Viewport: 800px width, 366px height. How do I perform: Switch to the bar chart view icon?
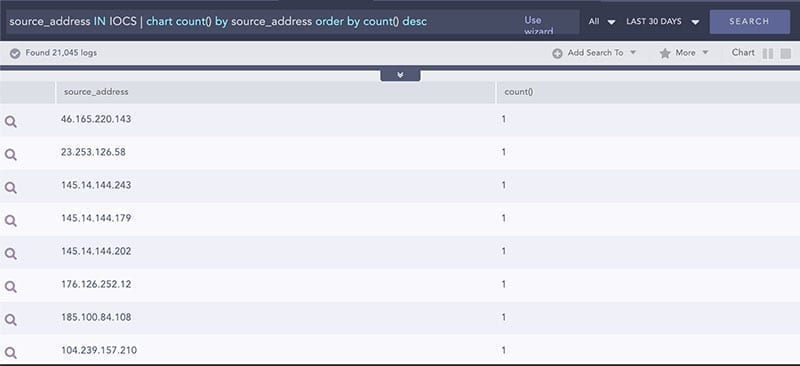(768, 54)
